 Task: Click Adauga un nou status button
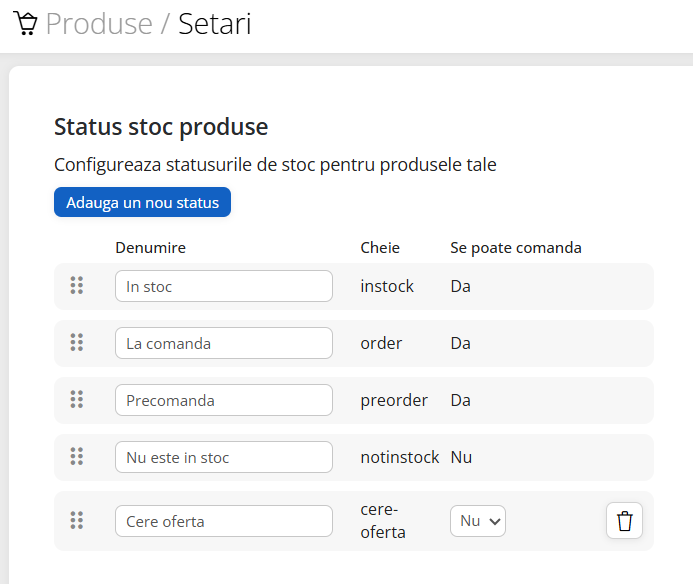point(142,202)
